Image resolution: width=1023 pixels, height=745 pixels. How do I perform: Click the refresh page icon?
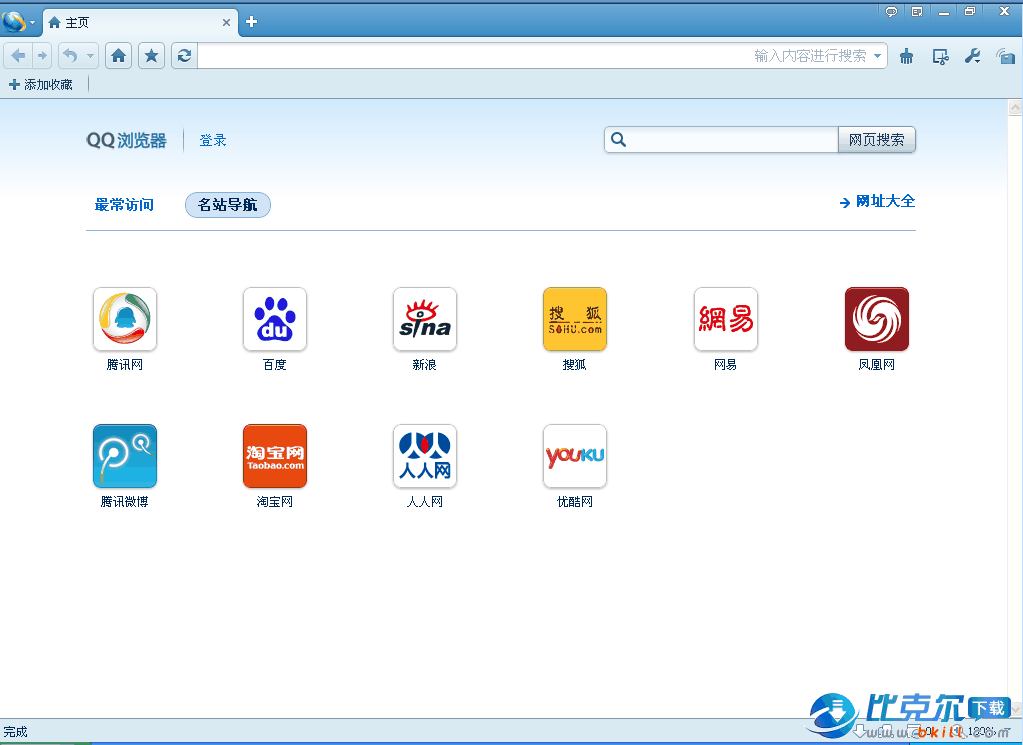tap(185, 56)
